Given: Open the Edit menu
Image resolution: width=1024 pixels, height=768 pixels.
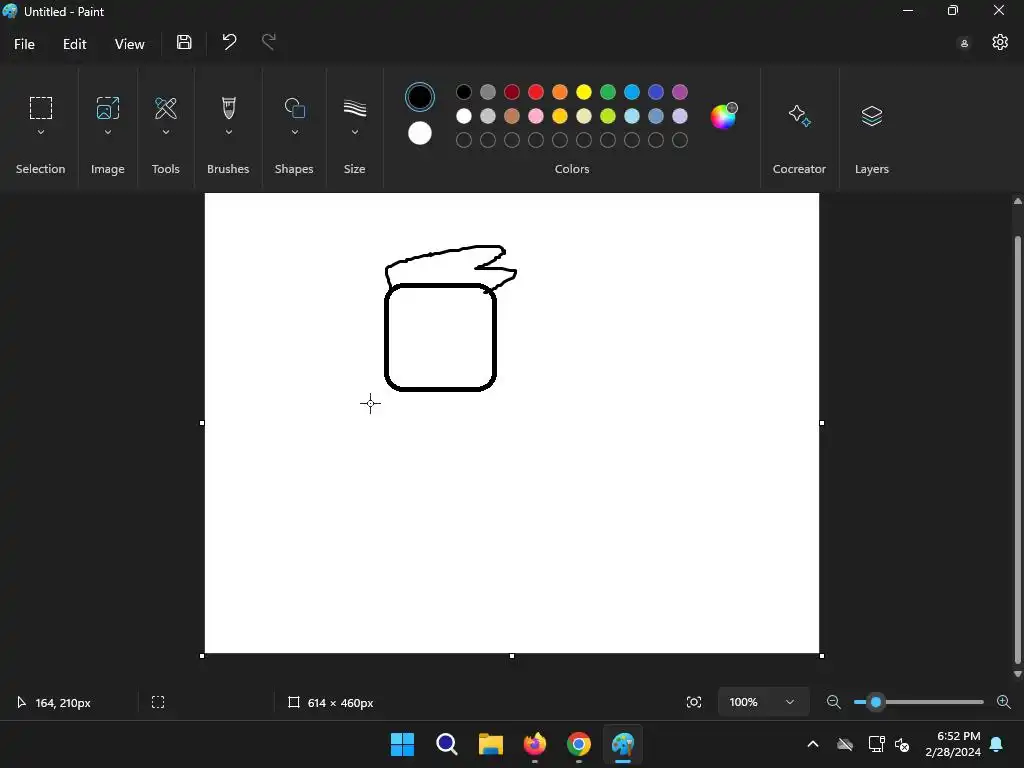Looking at the screenshot, I should click(x=74, y=44).
